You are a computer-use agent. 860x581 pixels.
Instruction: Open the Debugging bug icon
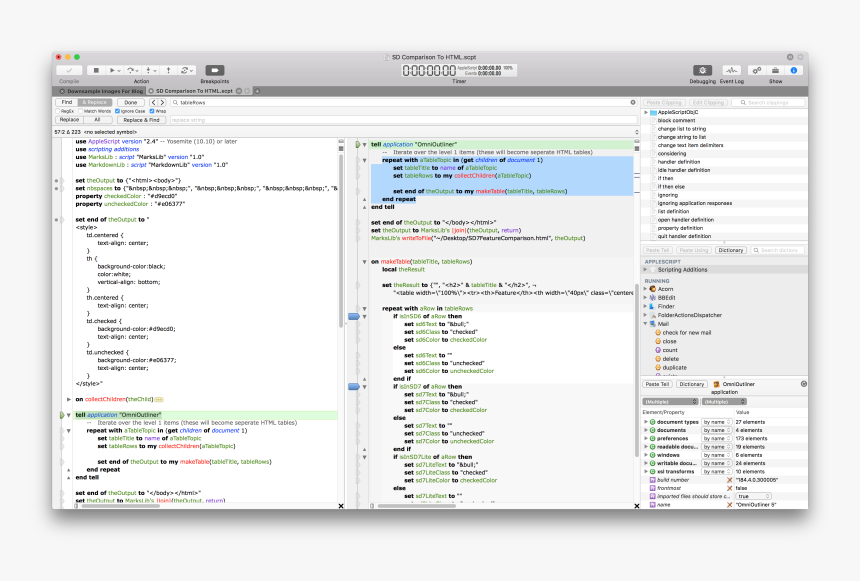702,70
